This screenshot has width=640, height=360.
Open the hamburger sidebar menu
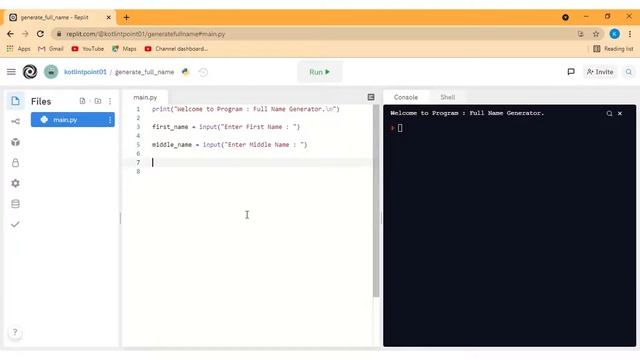point(11,72)
